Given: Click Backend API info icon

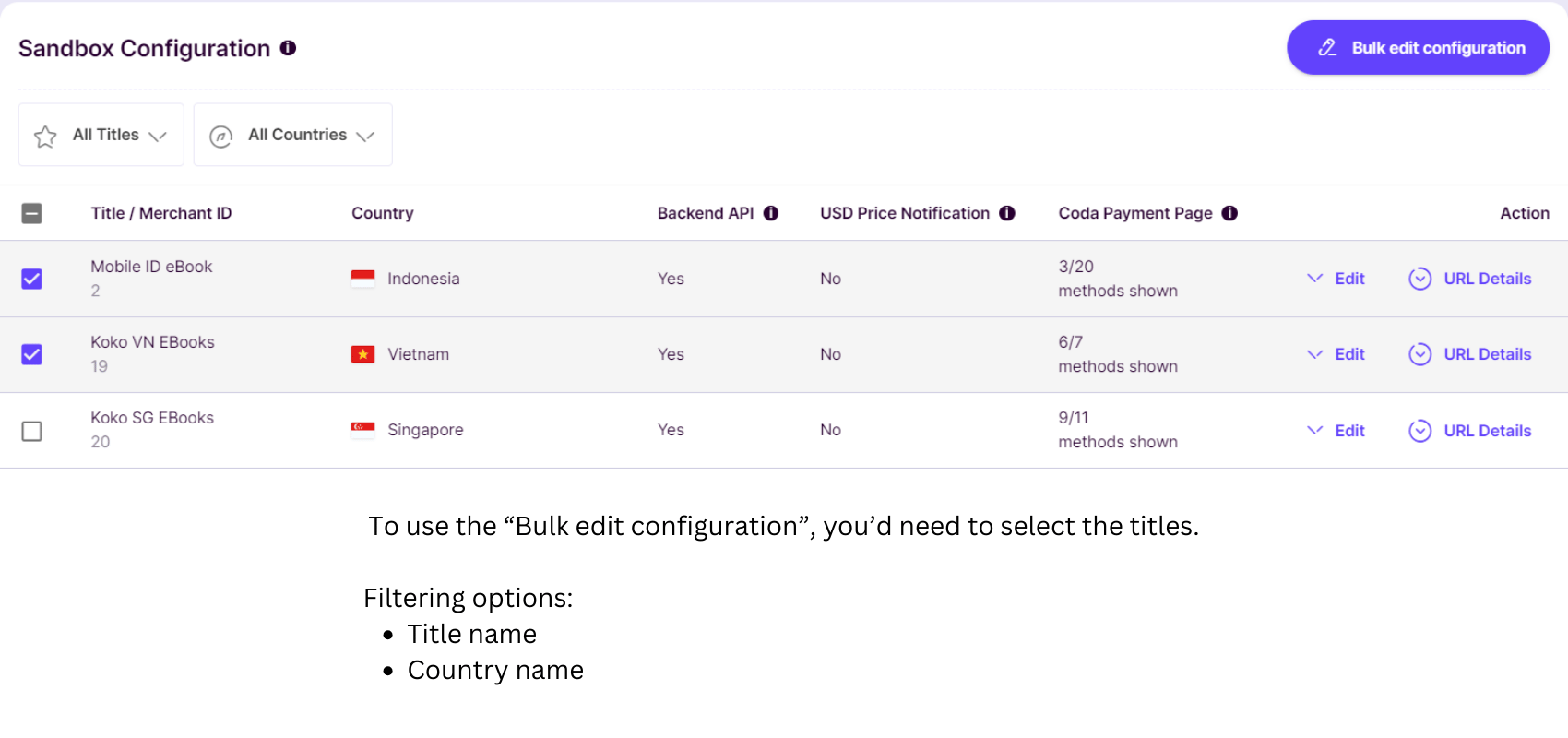Looking at the screenshot, I should point(771,213).
